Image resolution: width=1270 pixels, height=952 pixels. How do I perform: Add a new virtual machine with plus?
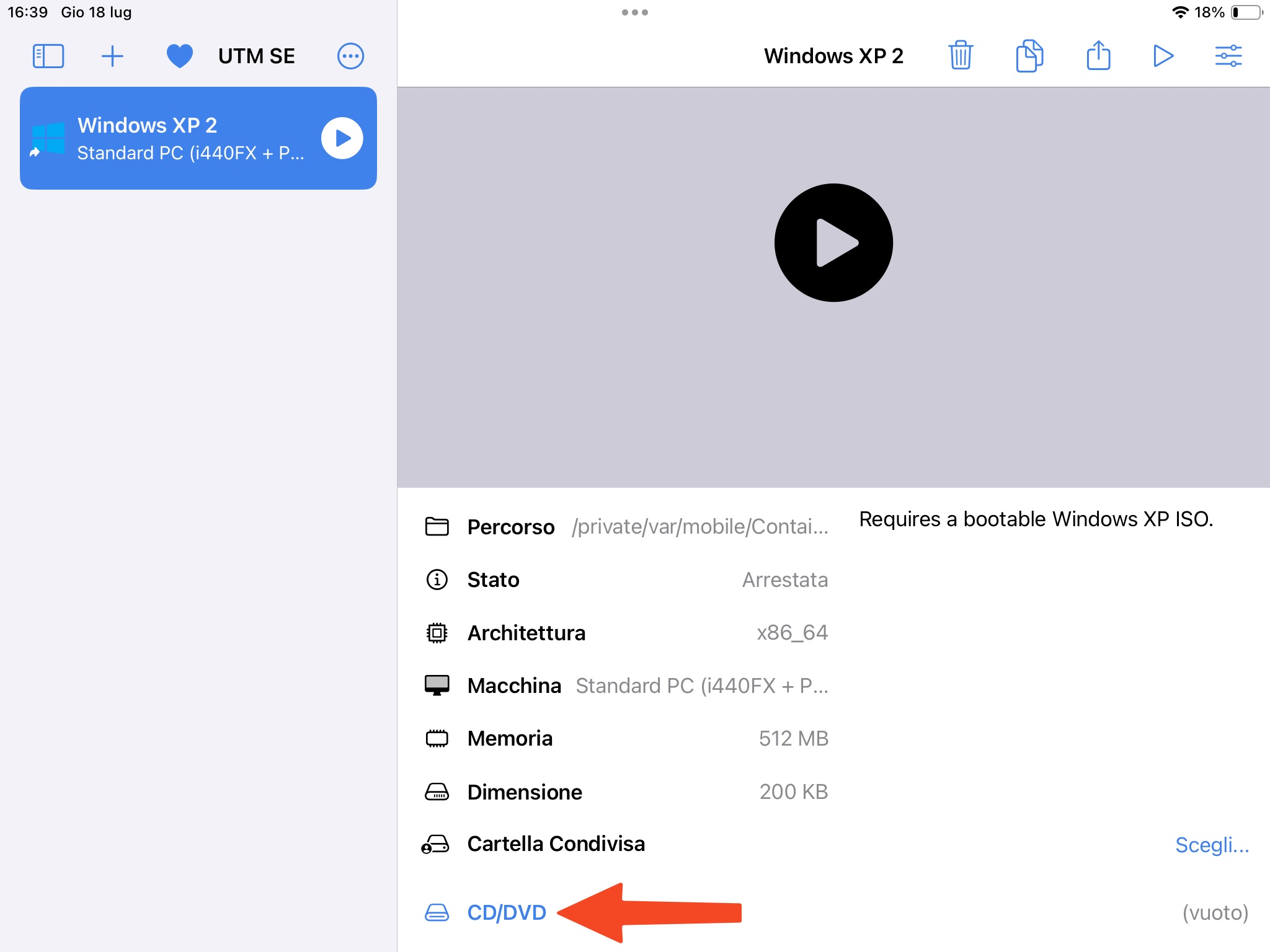click(112, 56)
